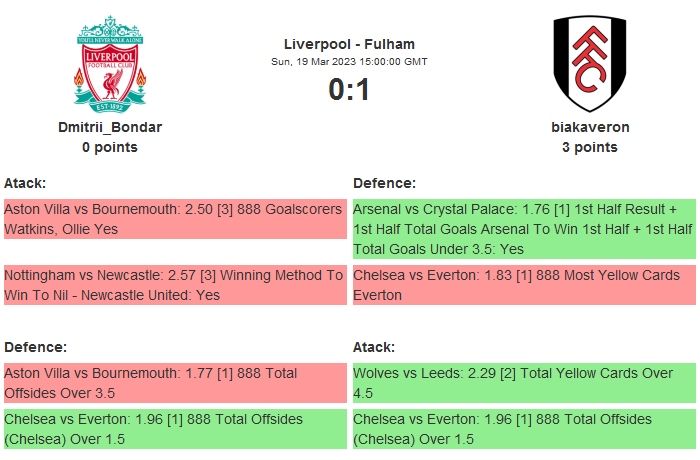Click the match date Sun, 19 Mar 2023
Viewport: 700px width, 460px height.
(x=349, y=62)
